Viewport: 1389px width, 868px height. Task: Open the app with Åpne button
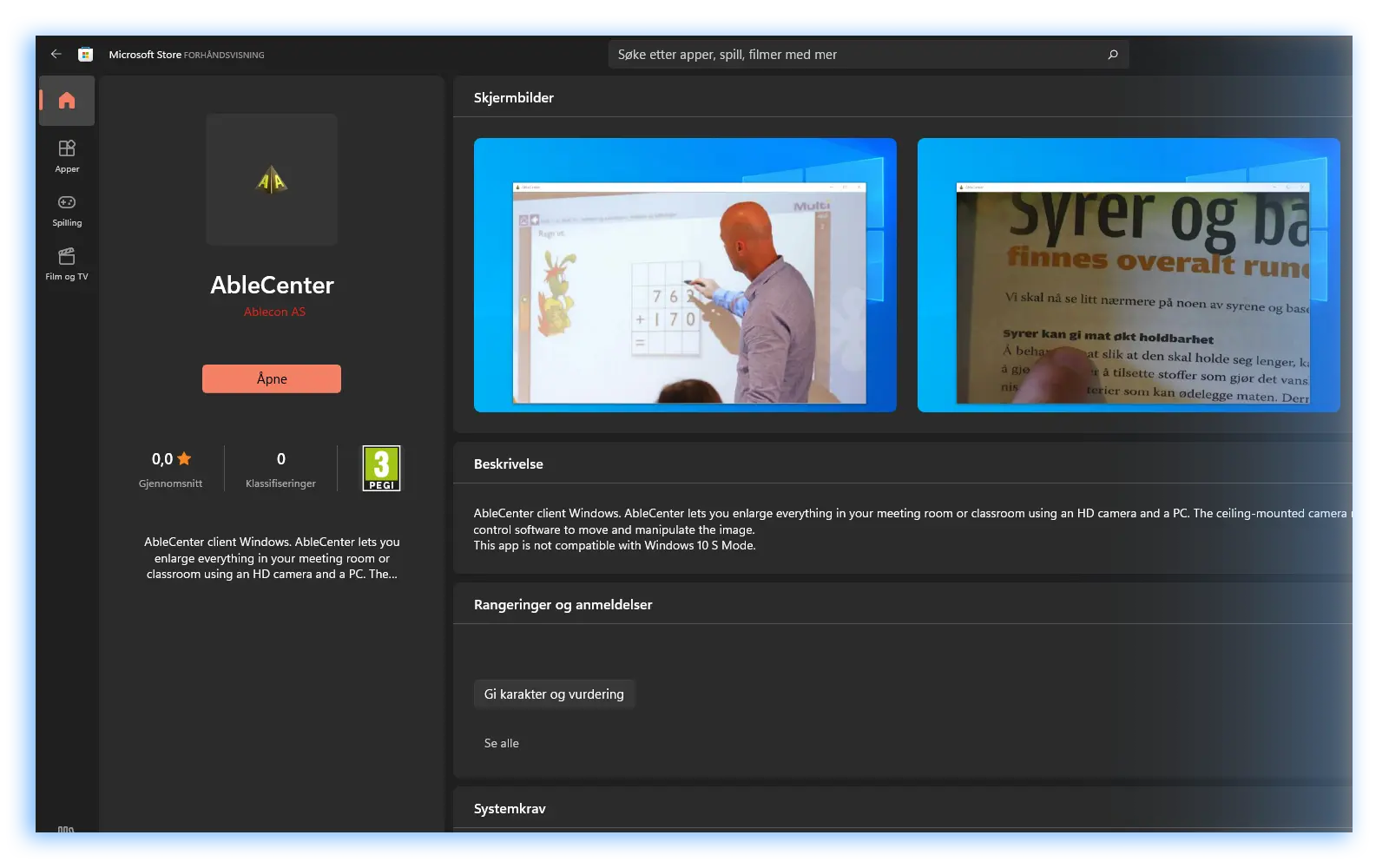[x=272, y=378]
